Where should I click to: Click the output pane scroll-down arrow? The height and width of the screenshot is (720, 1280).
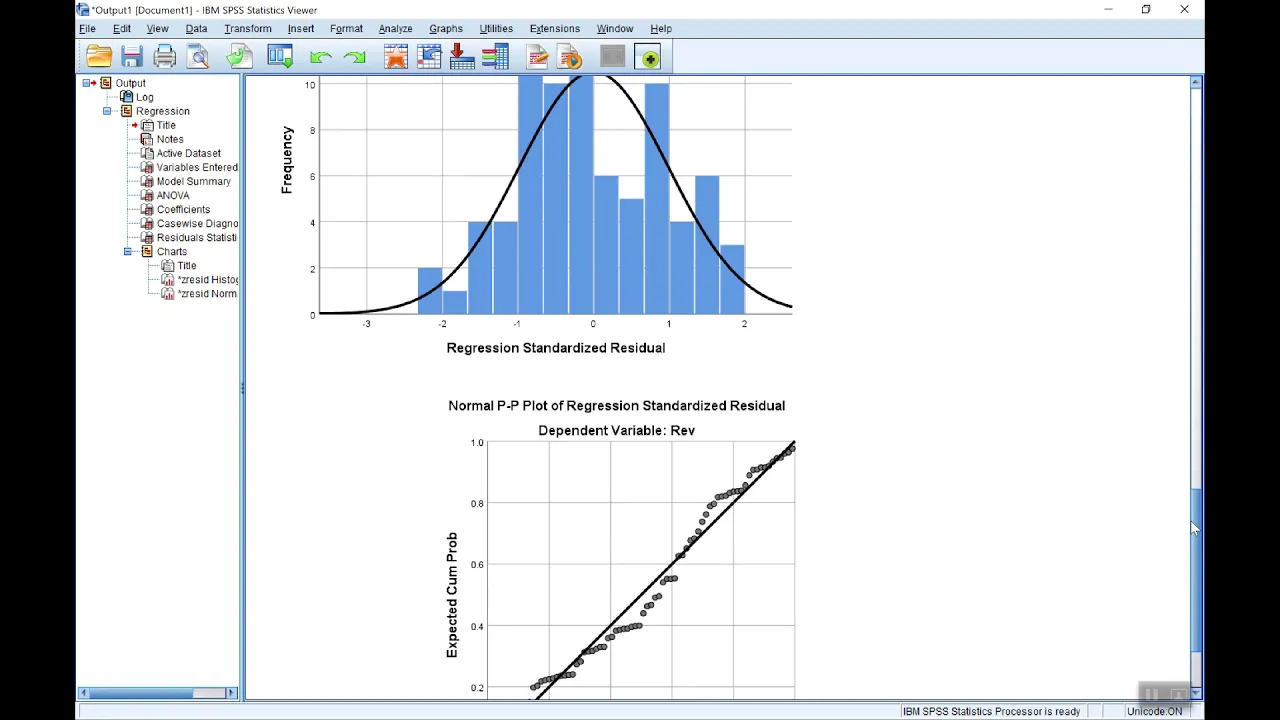pyautogui.click(x=1196, y=693)
